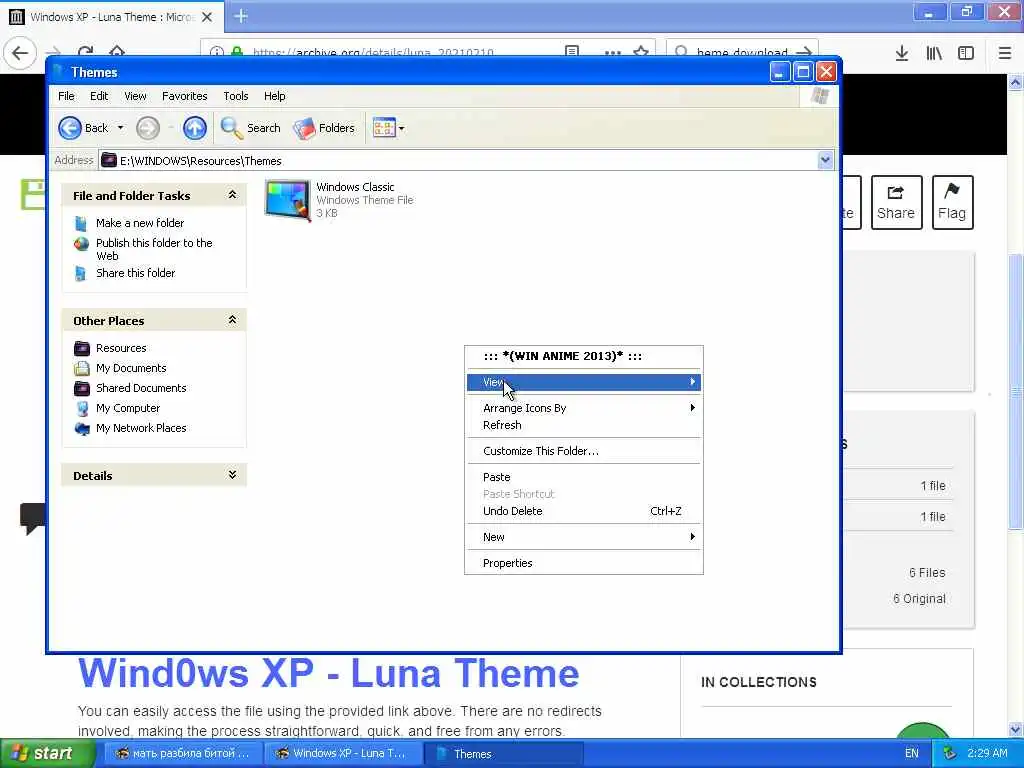Click the Wind0ws XP - Luna Theme title

click(x=328, y=673)
